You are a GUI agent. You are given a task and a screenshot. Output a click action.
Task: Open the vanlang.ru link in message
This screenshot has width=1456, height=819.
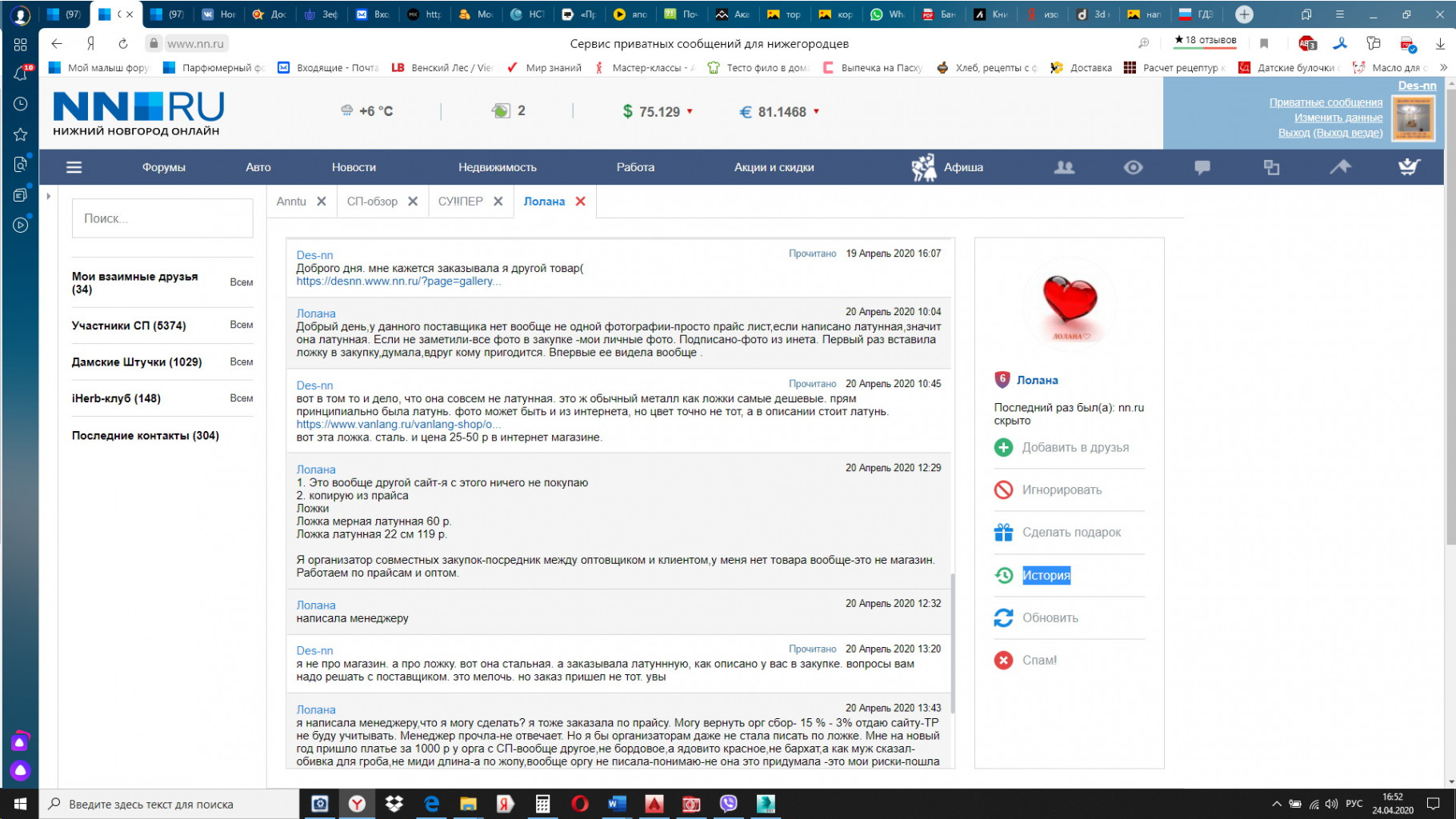(394, 425)
